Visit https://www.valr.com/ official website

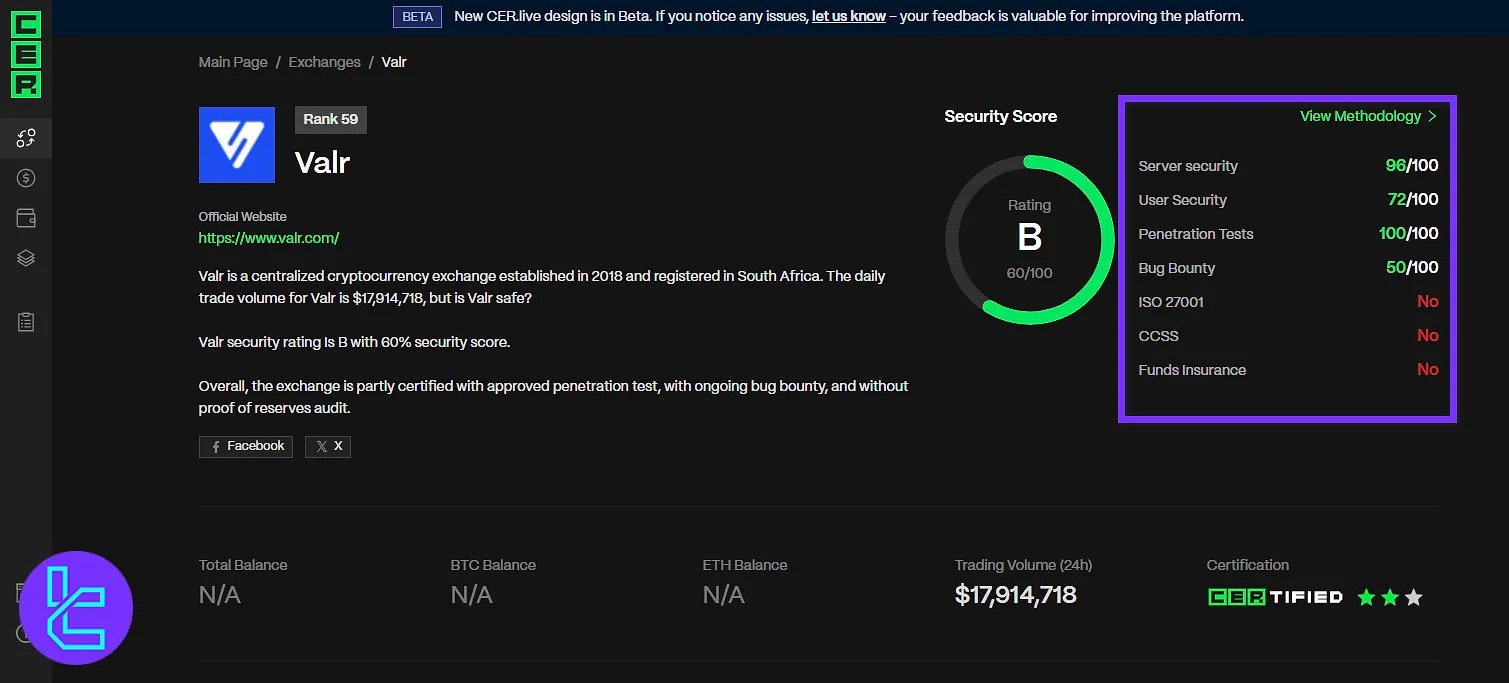click(x=269, y=238)
